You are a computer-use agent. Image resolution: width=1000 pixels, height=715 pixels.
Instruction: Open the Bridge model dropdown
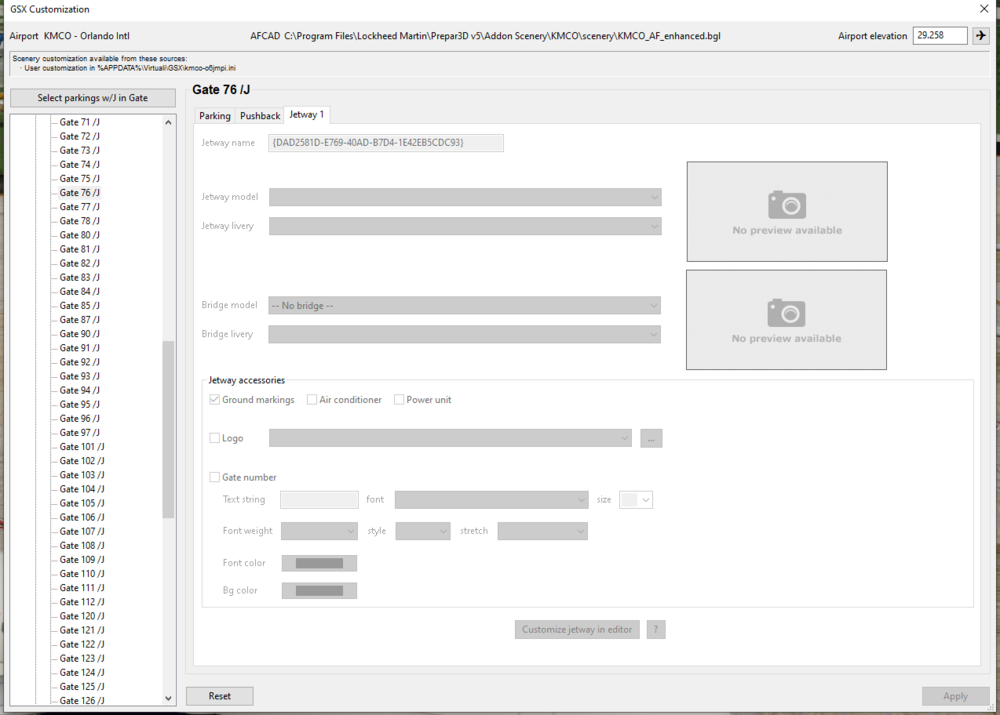[465, 305]
